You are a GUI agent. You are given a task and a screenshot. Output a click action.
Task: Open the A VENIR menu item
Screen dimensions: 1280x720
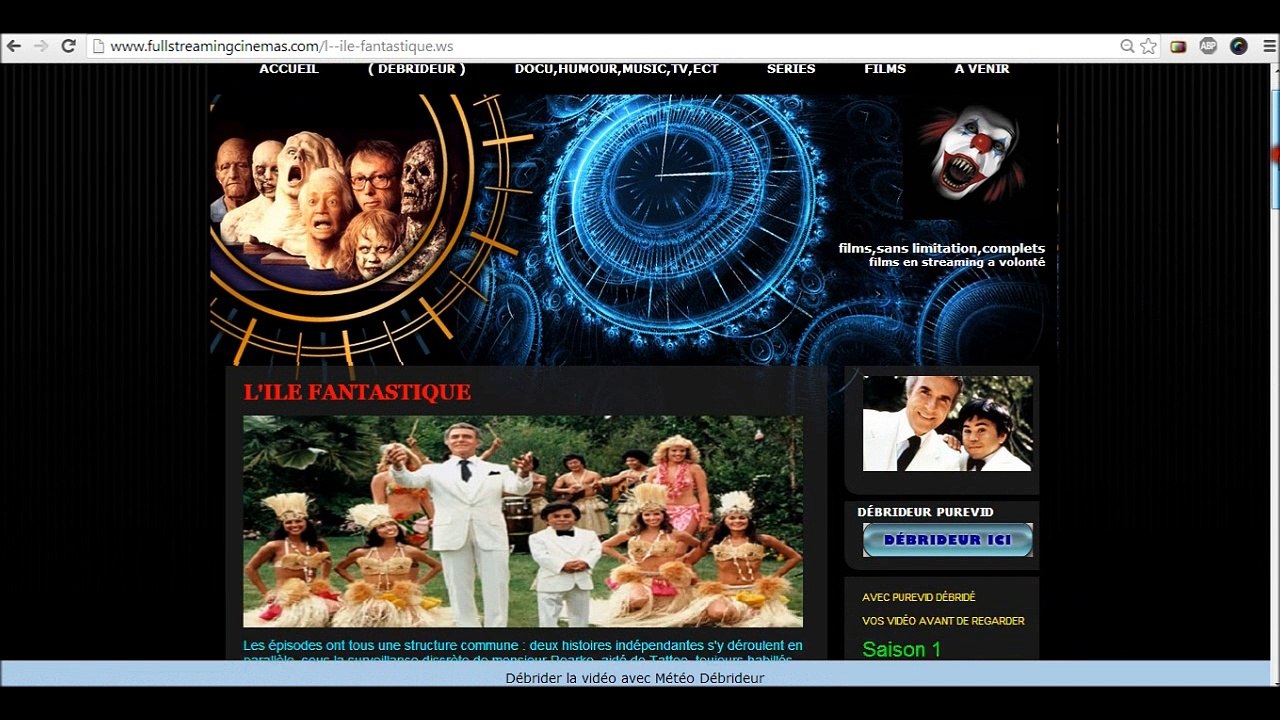982,69
